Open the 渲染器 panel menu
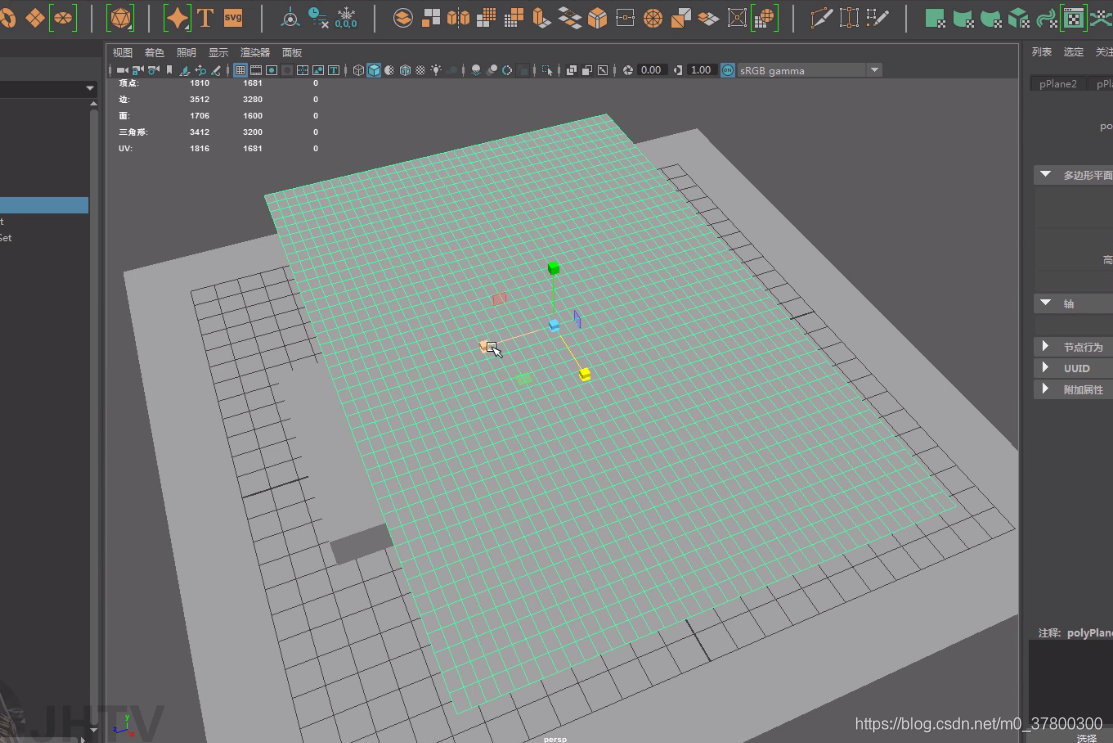Image resolution: width=1113 pixels, height=743 pixels. pyautogui.click(x=255, y=53)
